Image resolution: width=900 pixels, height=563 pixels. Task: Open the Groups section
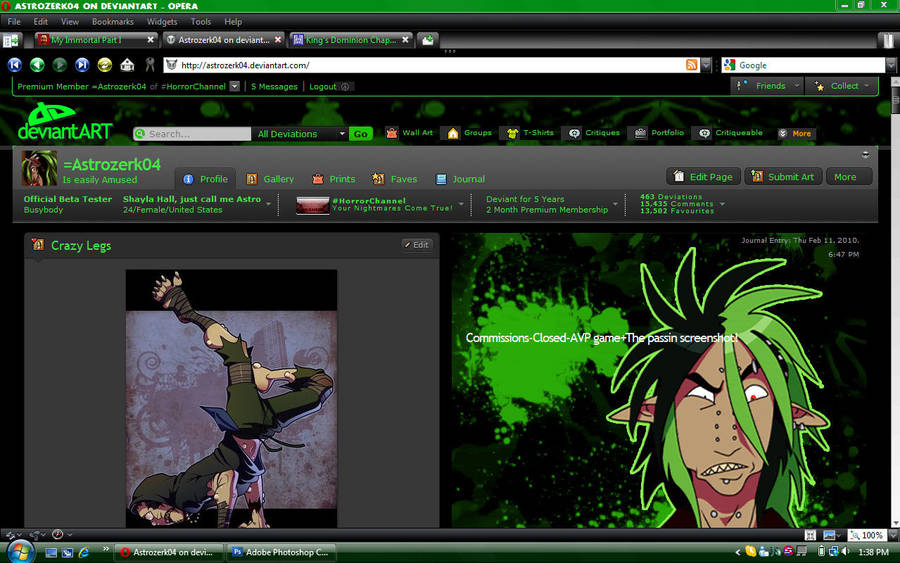pyautogui.click(x=470, y=133)
